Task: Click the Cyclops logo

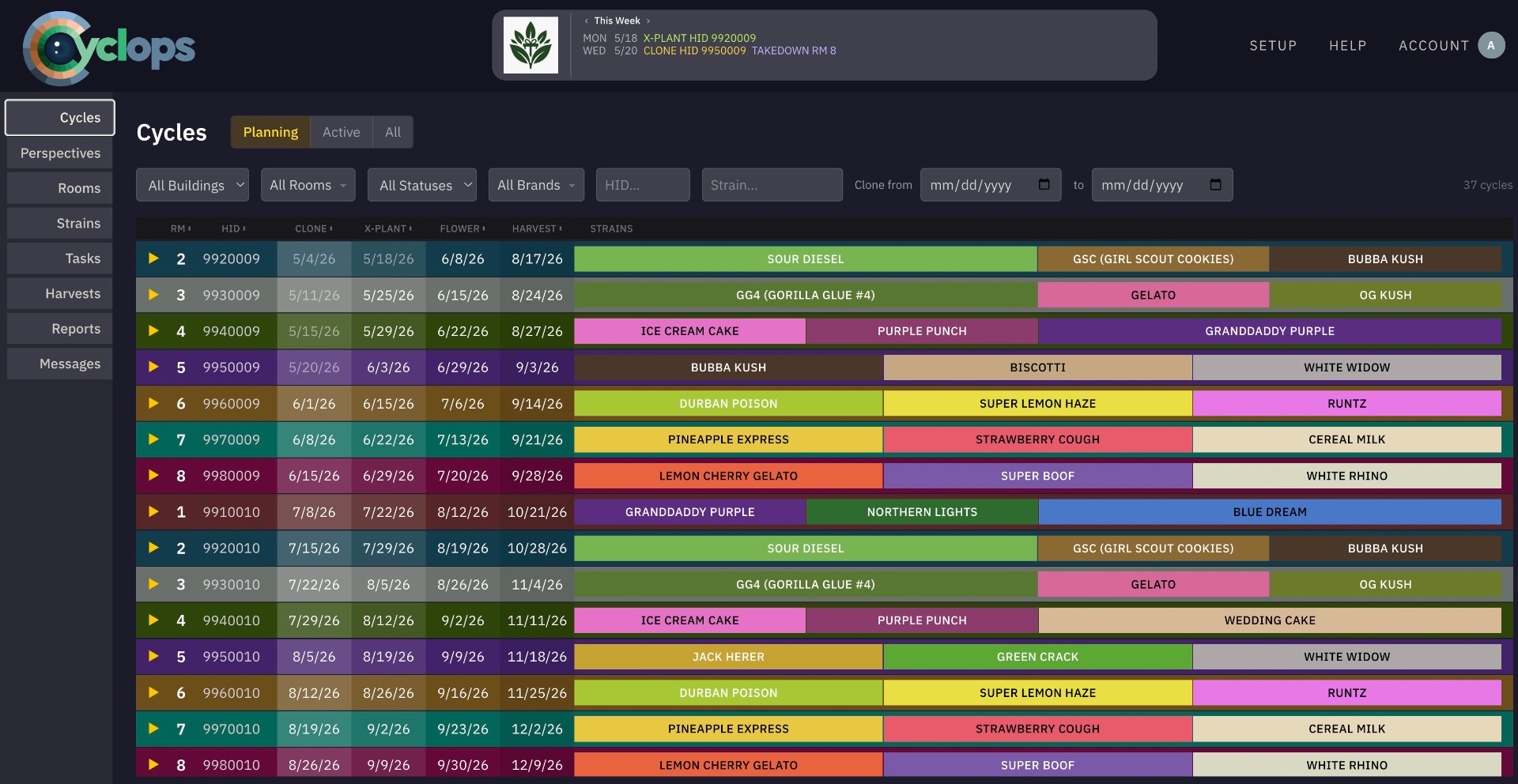Action: (109, 48)
